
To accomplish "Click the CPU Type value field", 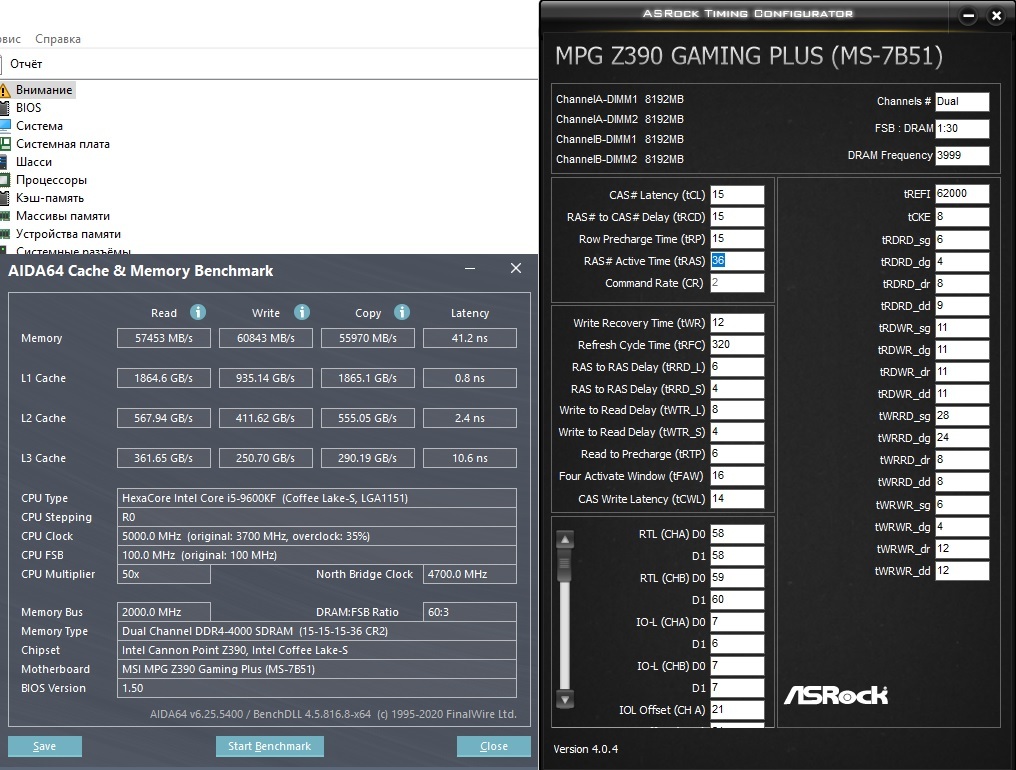I will click(317, 498).
